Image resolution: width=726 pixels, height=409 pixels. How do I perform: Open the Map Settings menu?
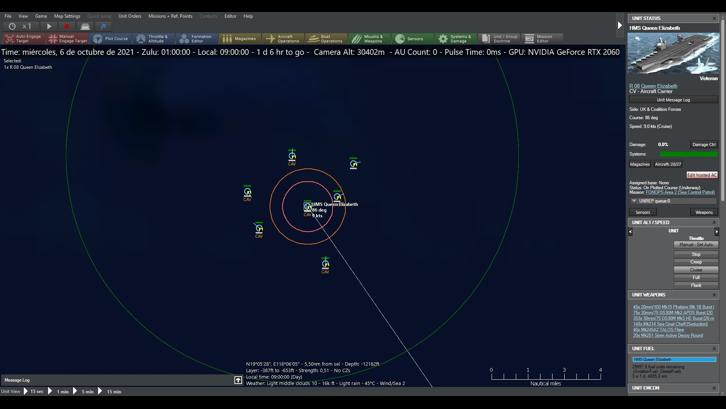tap(67, 16)
